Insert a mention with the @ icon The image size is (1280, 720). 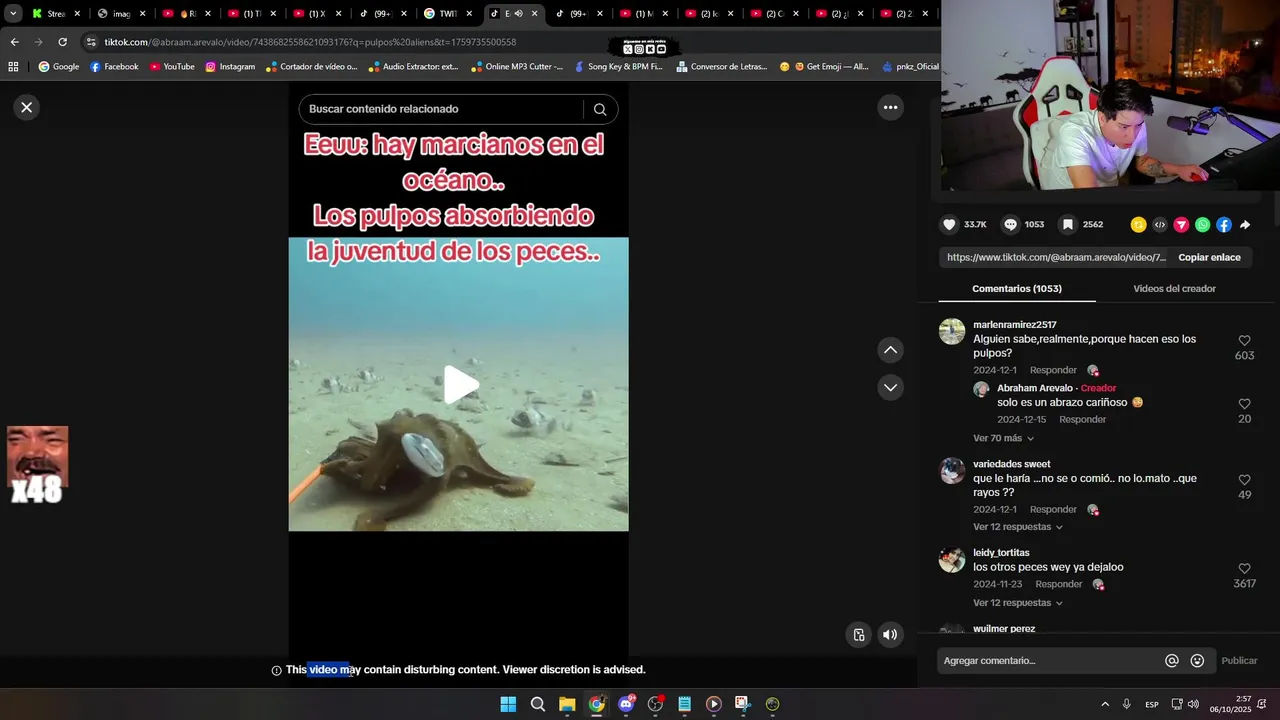coord(1172,661)
